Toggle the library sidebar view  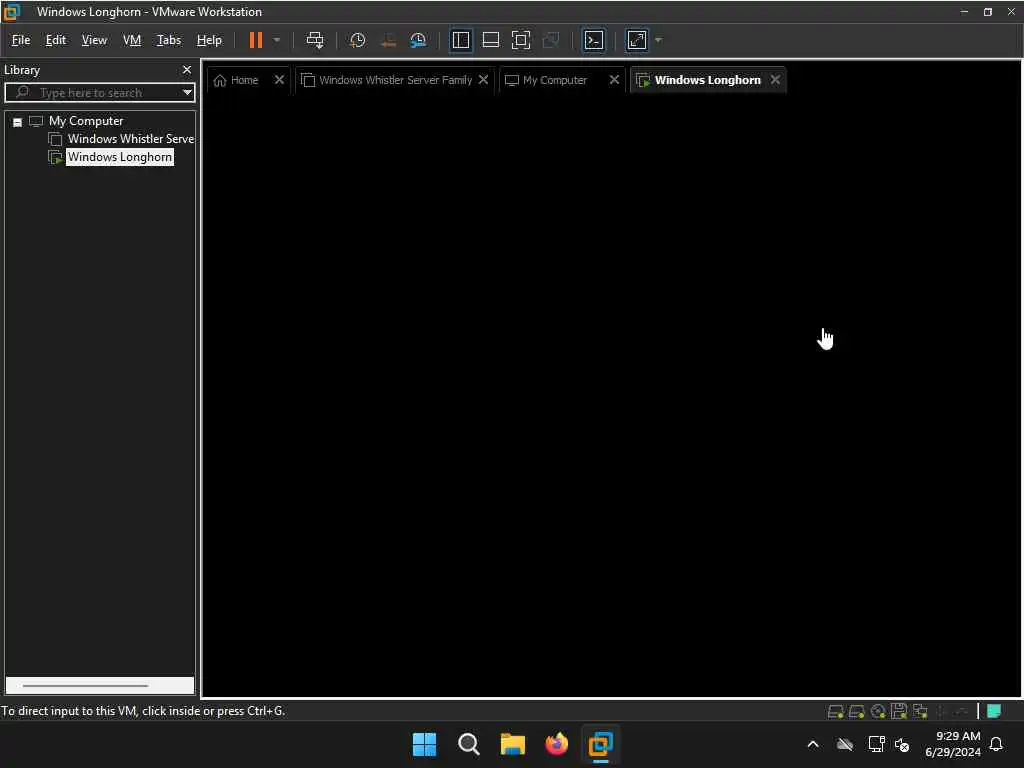click(460, 40)
